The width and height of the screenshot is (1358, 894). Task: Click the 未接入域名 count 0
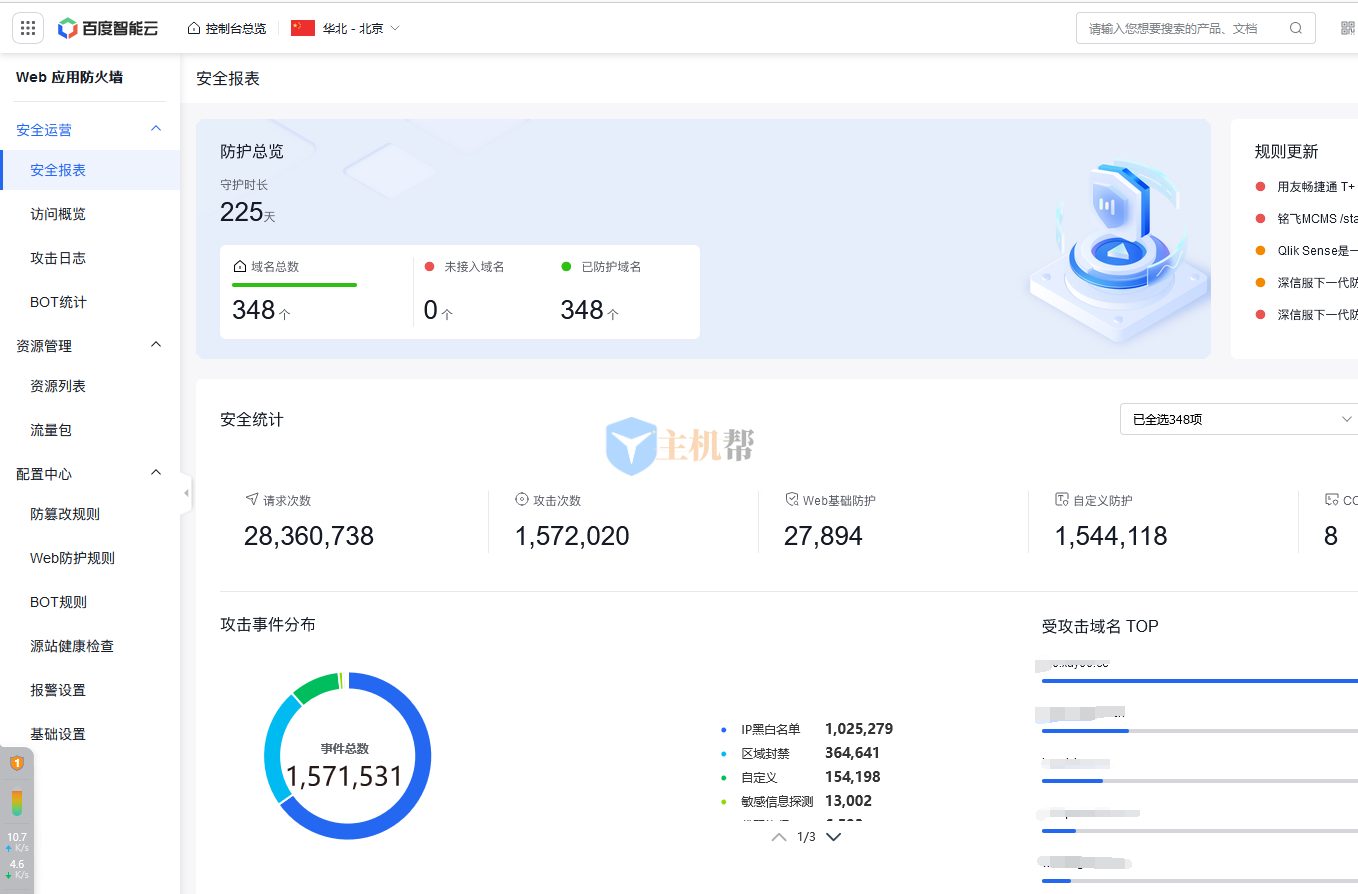pos(431,310)
